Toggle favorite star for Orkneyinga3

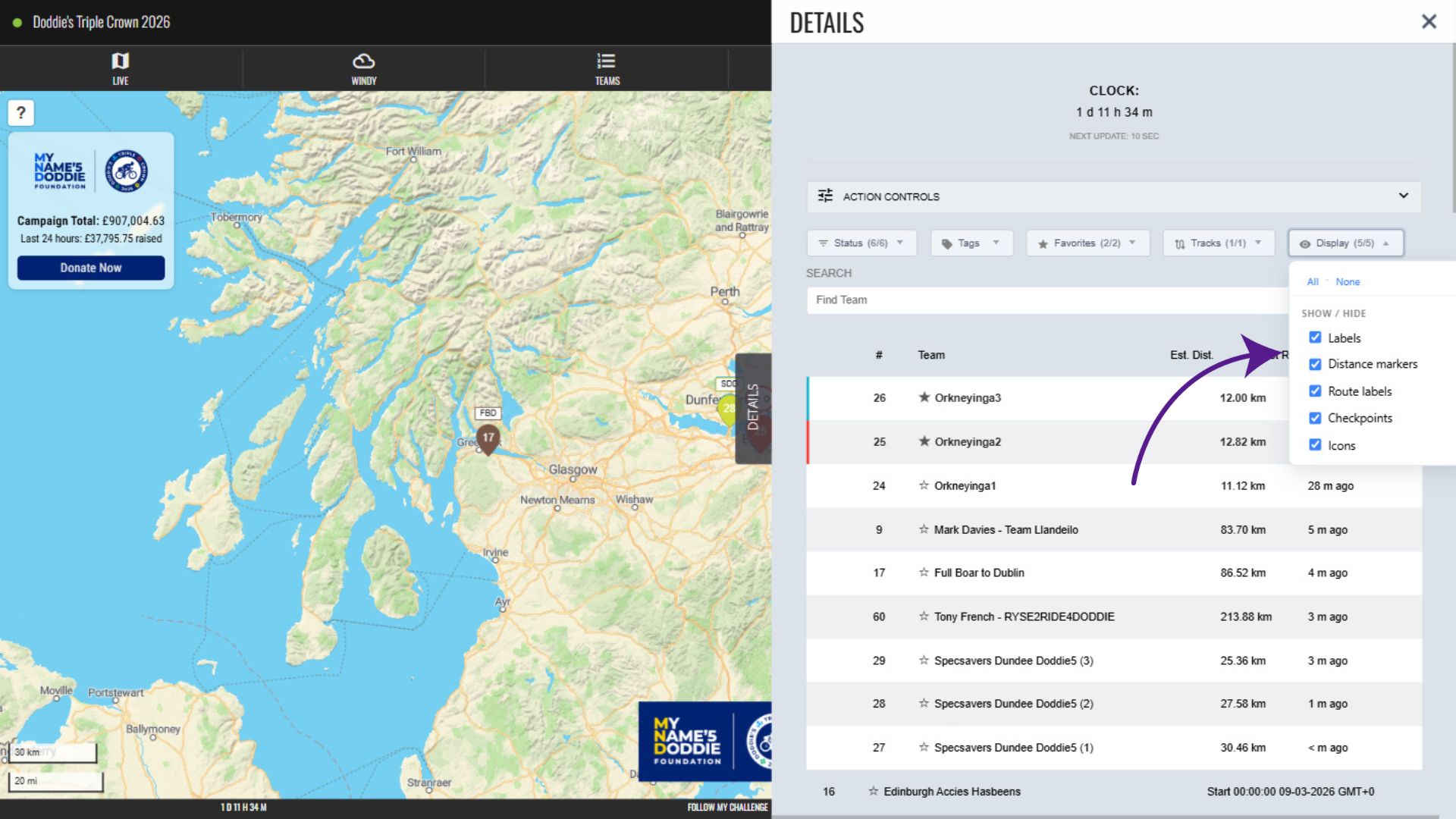[x=924, y=397]
